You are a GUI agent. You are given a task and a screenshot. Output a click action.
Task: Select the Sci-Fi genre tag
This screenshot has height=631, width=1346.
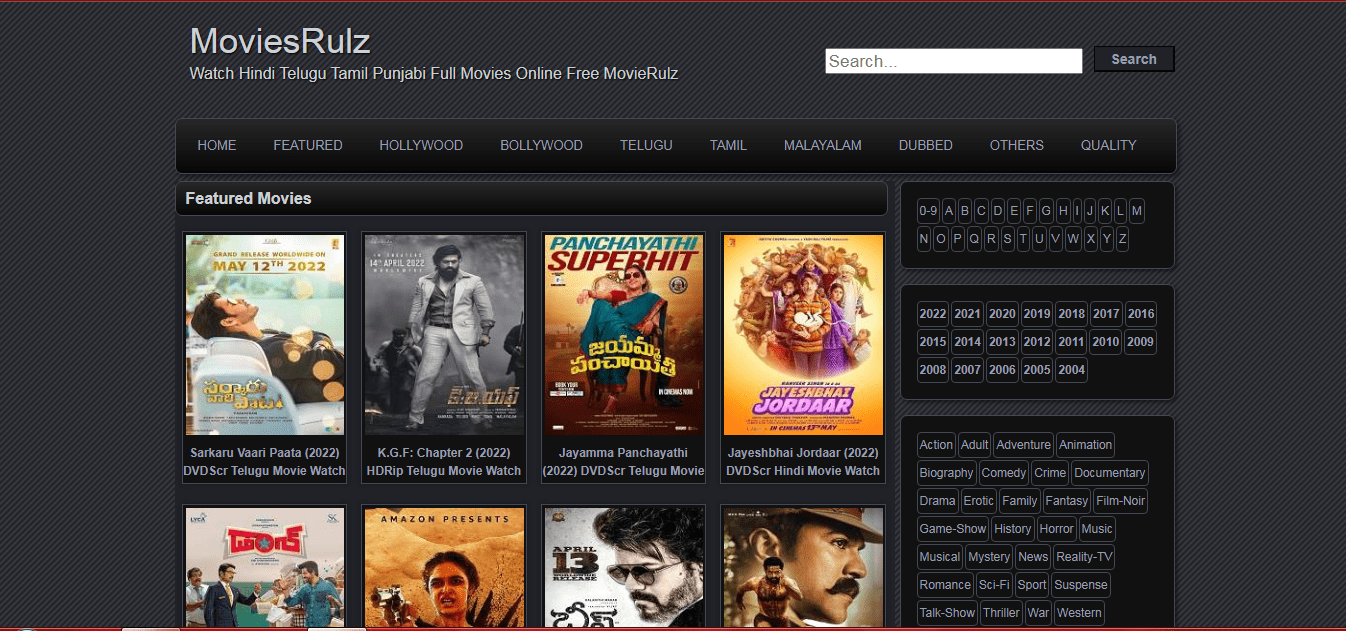994,585
